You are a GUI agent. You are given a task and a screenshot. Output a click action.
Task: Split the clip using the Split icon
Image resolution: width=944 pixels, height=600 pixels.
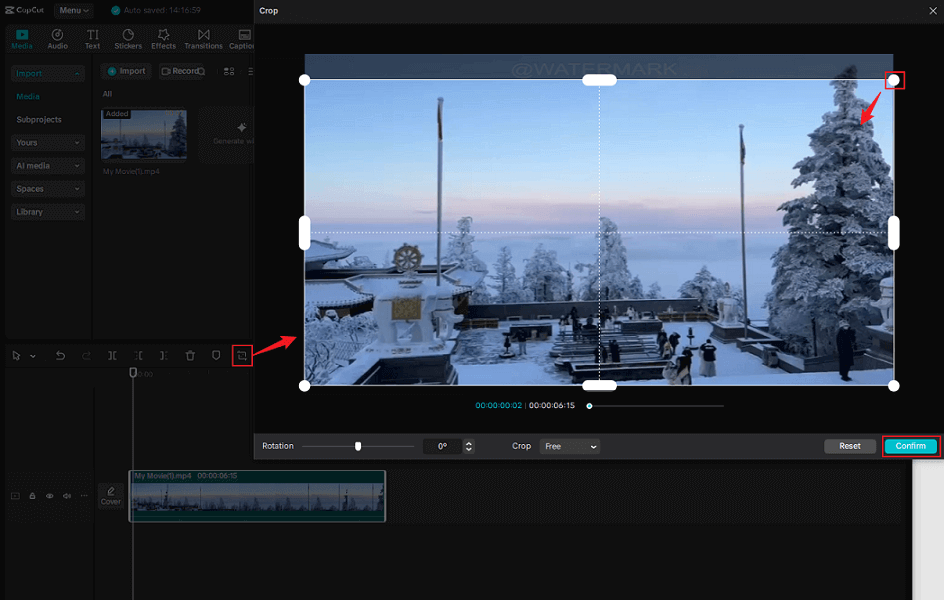tap(112, 355)
